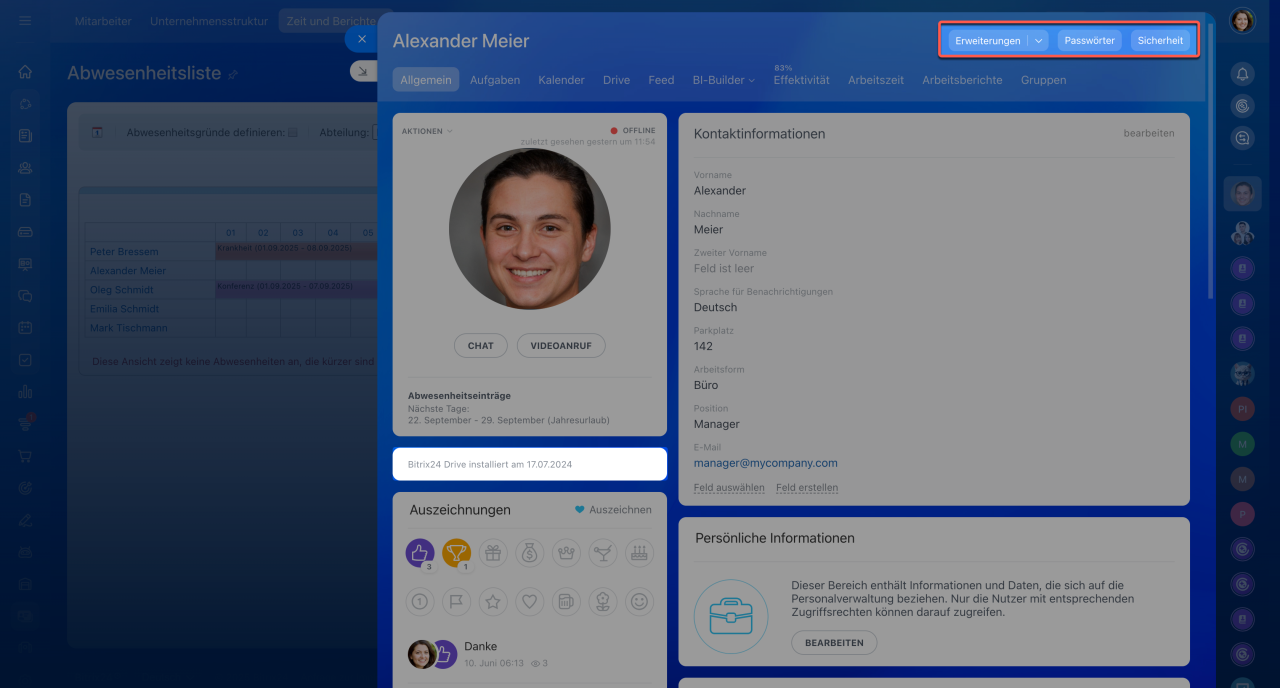Click the Sicherheit button
Viewport: 1280px width, 688px height.
pos(1160,41)
